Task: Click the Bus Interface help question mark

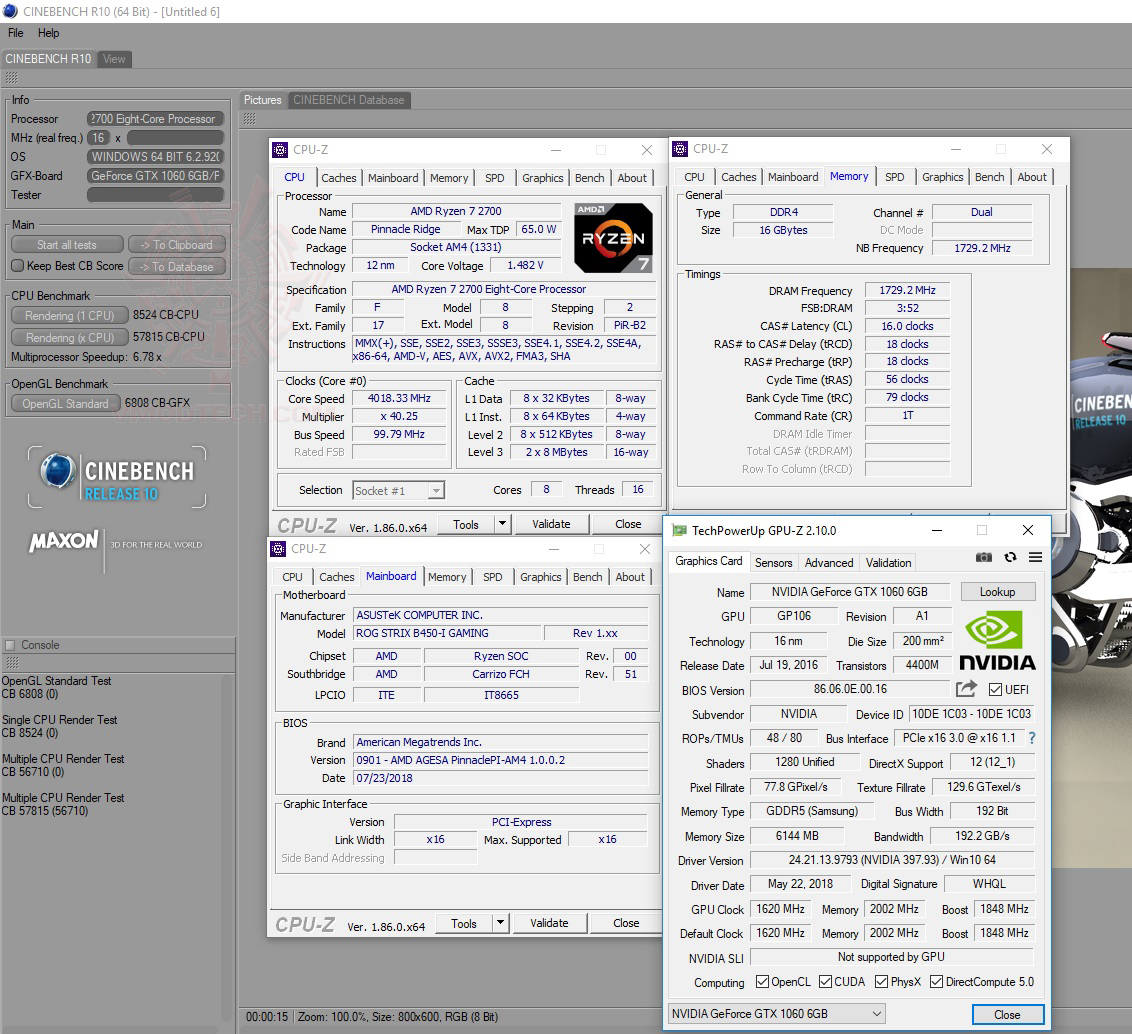Action: pyautogui.click(x=1030, y=738)
